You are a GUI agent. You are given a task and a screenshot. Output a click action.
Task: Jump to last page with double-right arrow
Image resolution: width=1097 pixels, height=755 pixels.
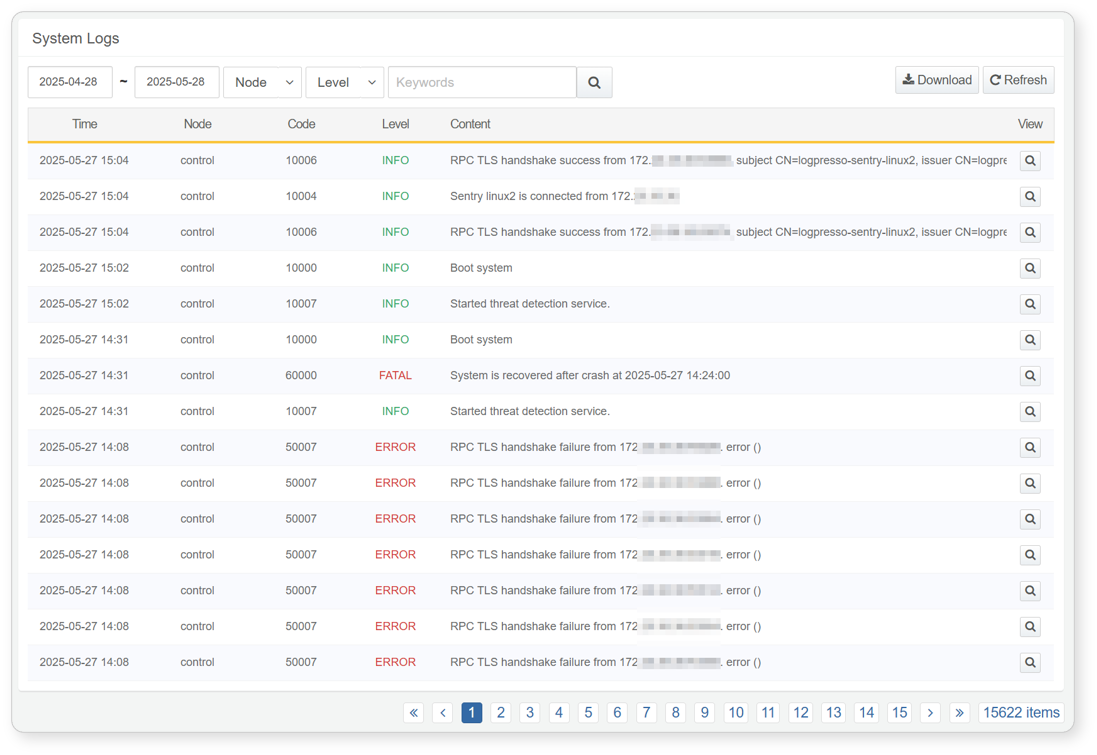959,712
